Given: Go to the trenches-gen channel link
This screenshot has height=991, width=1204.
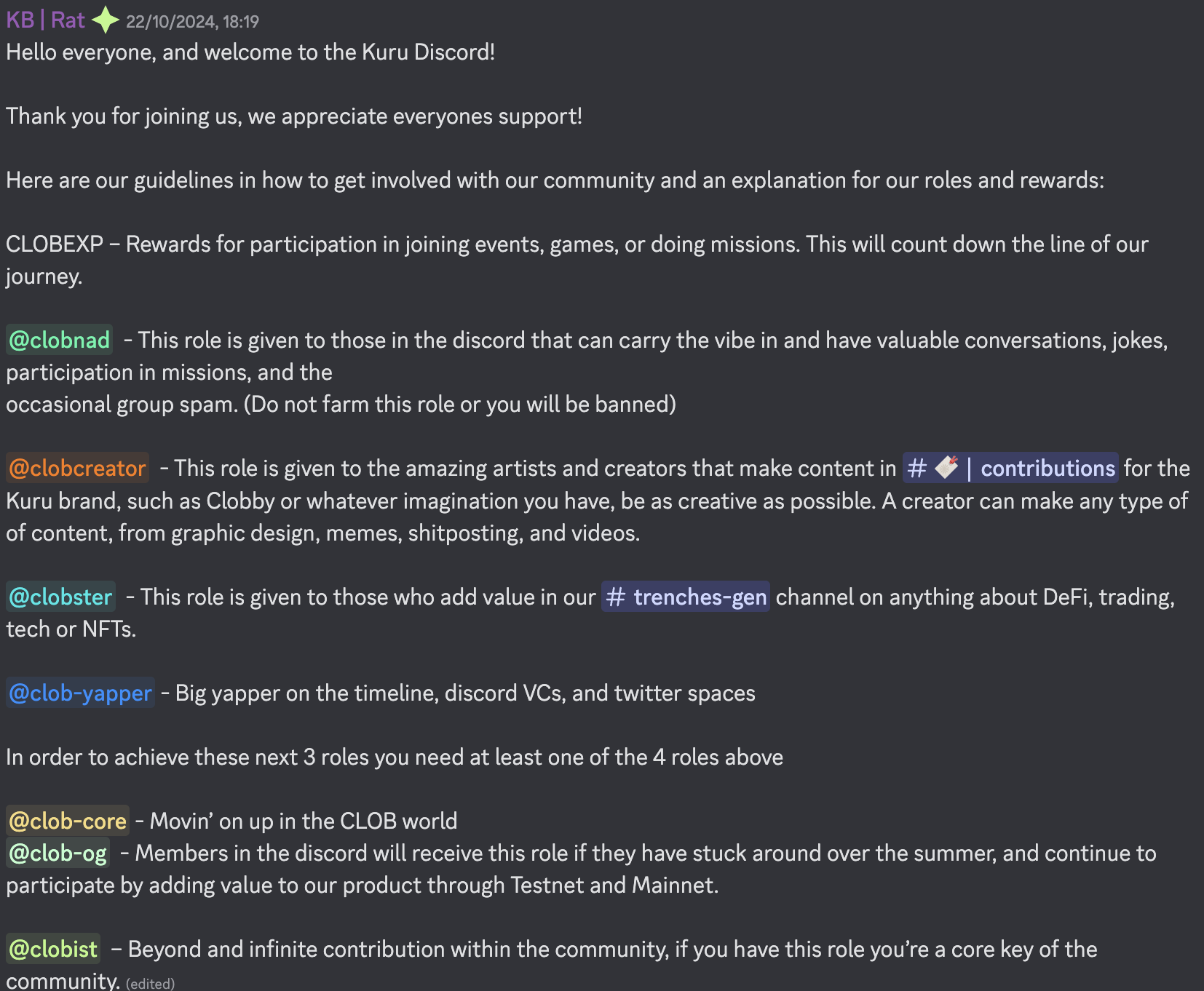Looking at the screenshot, I should tap(686, 597).
